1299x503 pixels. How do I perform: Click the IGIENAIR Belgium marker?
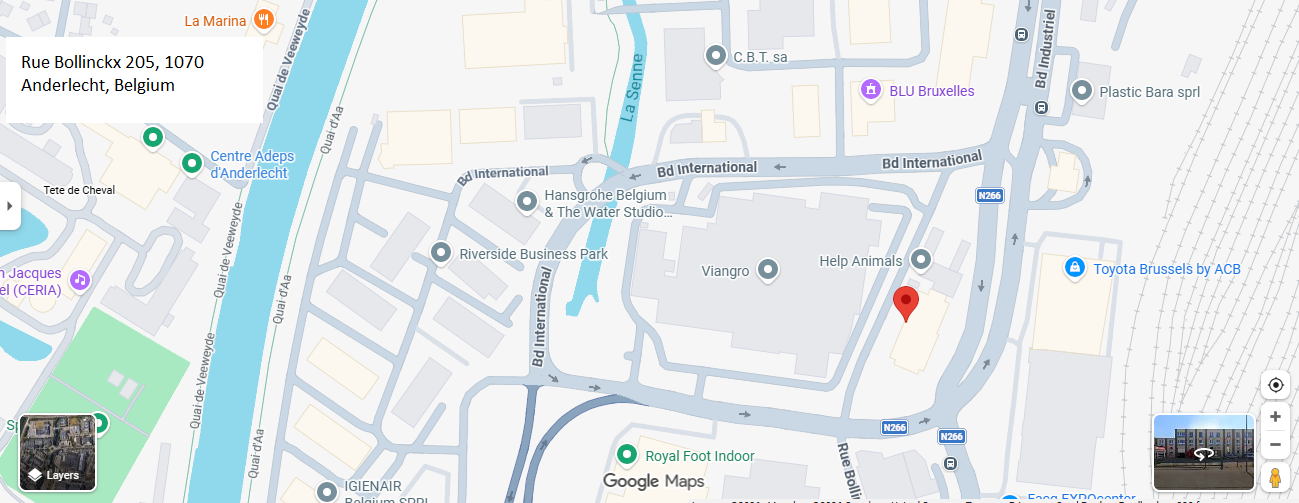tap(327, 491)
